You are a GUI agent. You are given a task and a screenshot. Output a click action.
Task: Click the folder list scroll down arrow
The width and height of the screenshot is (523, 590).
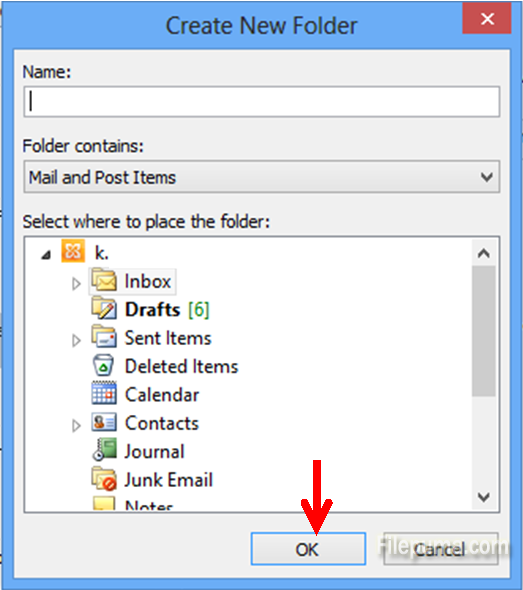pyautogui.click(x=483, y=497)
